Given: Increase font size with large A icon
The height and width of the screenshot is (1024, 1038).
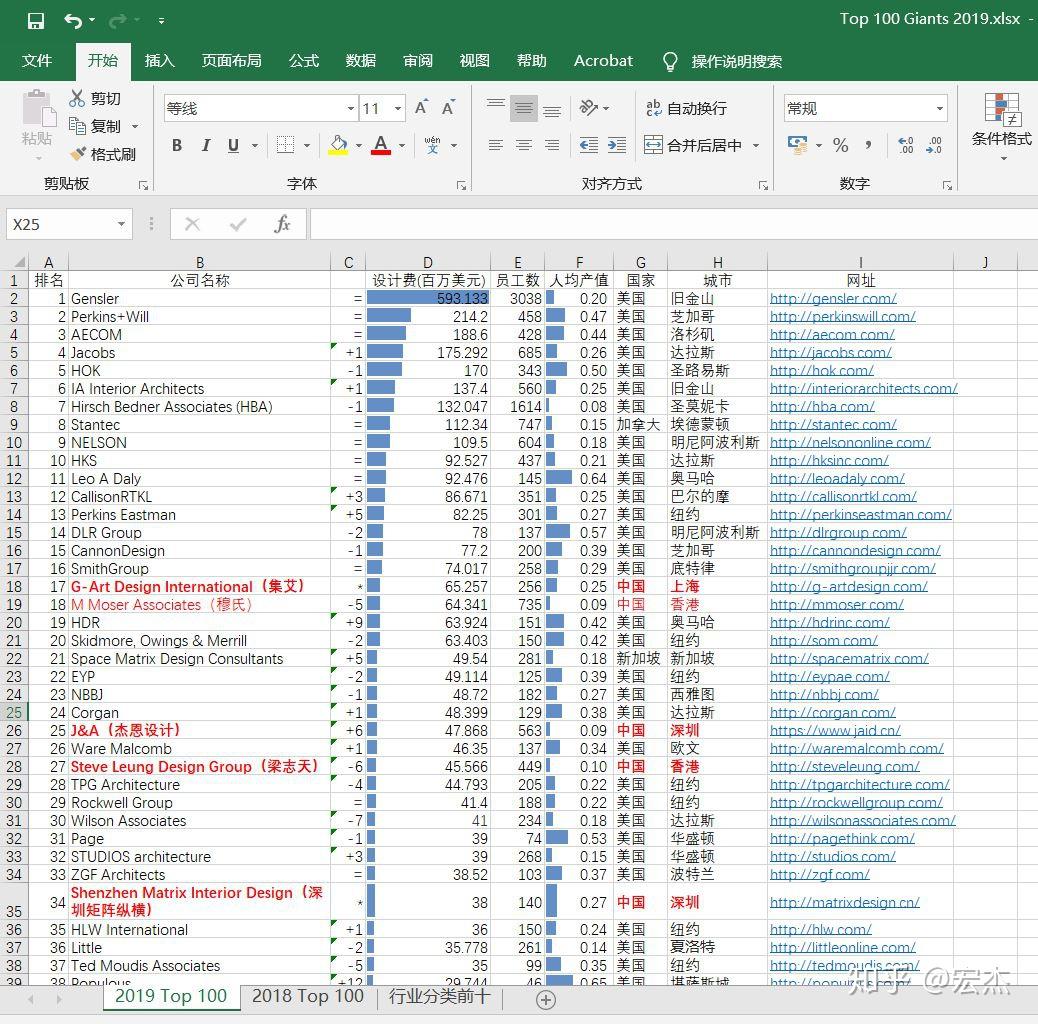Looking at the screenshot, I should pos(421,107).
